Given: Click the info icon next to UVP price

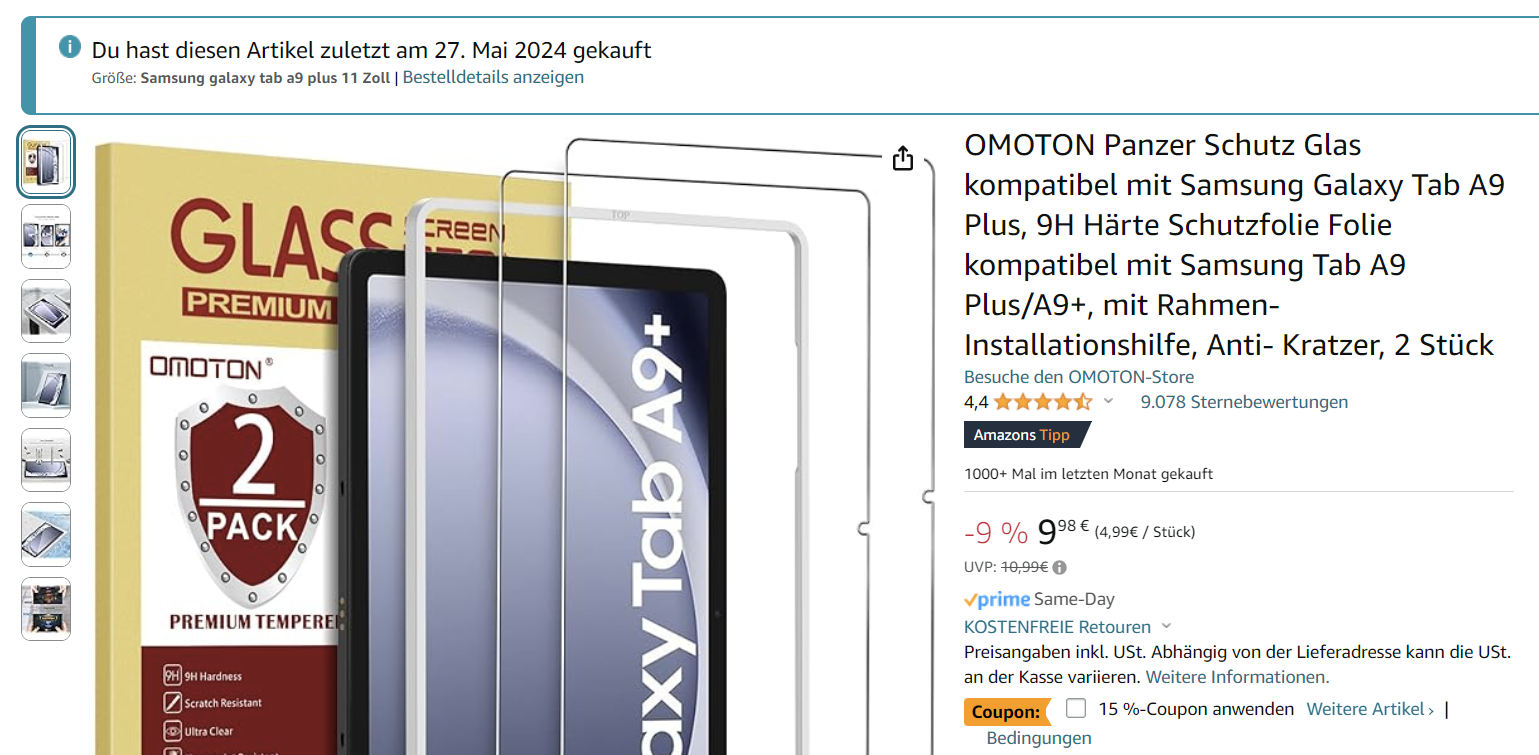Looking at the screenshot, I should pos(1060,567).
